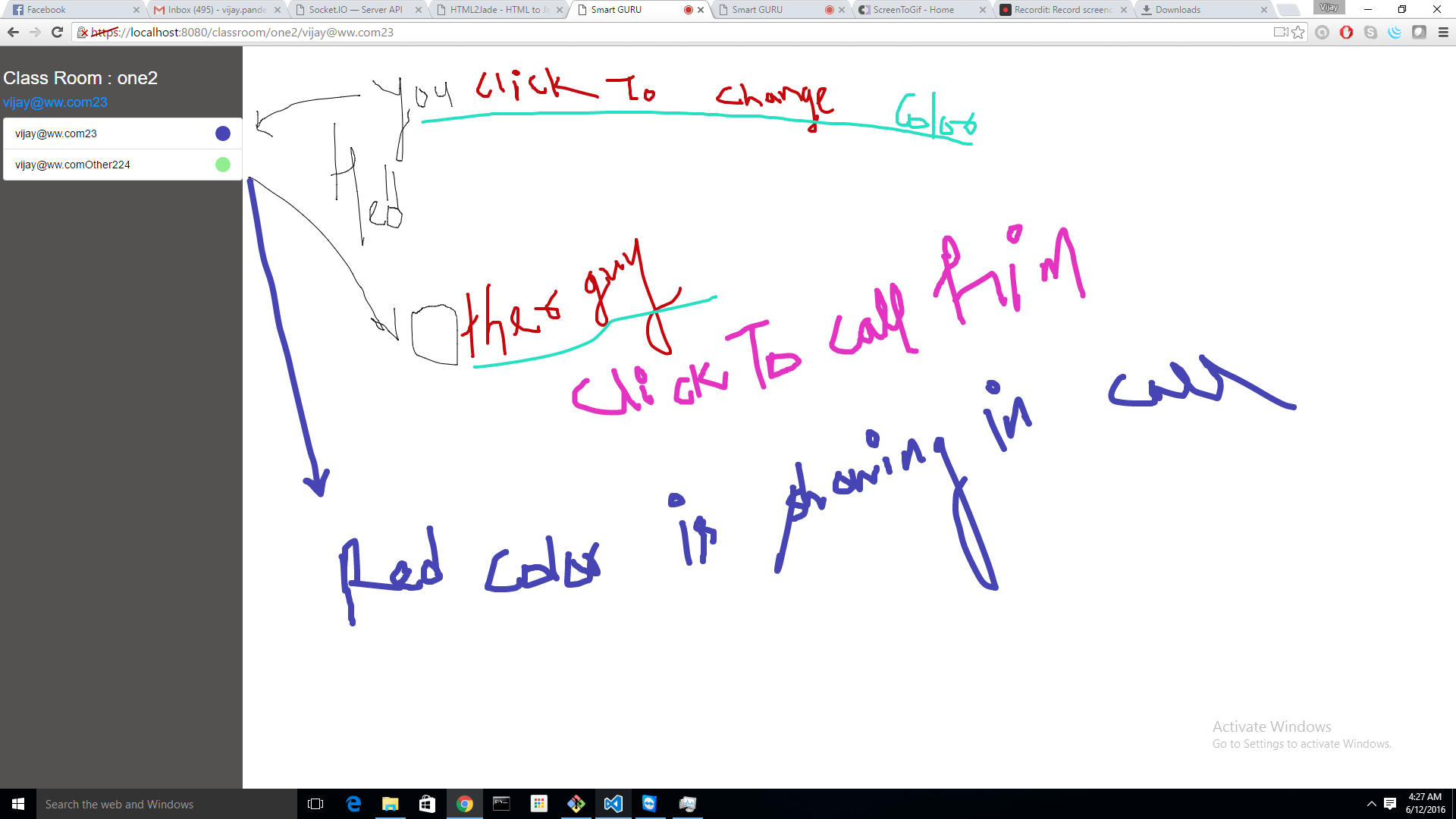Reload the current page
The image size is (1456, 819).
(57, 32)
